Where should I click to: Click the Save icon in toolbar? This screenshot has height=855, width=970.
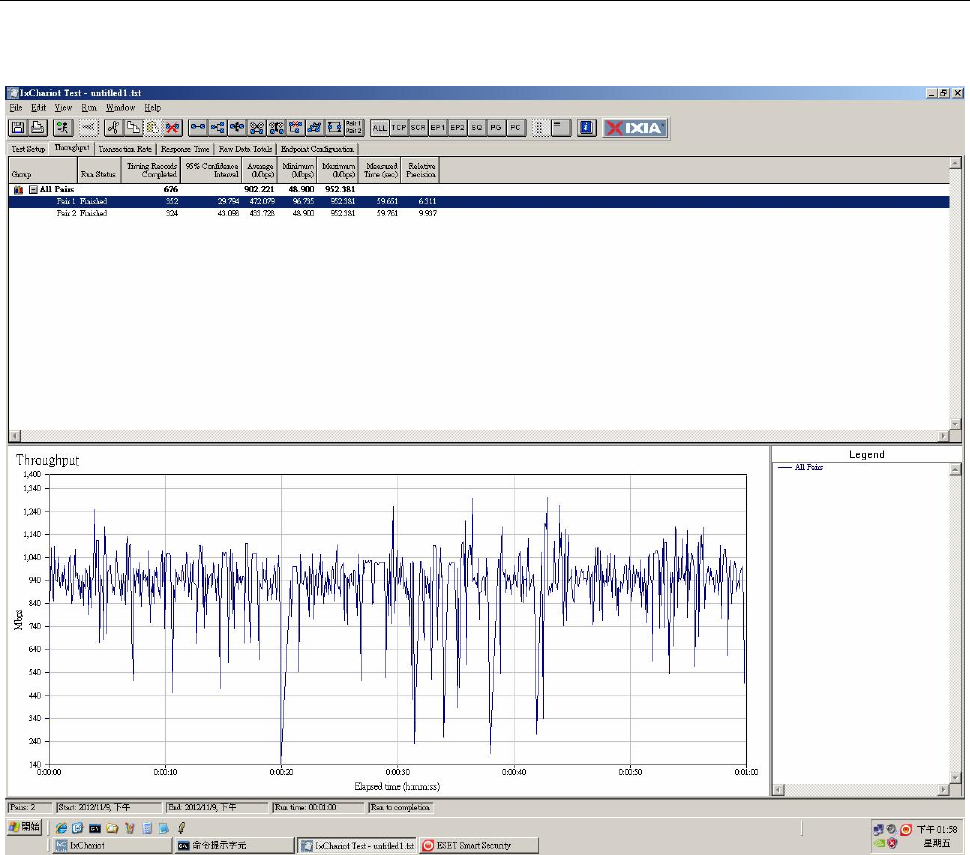coord(18,127)
